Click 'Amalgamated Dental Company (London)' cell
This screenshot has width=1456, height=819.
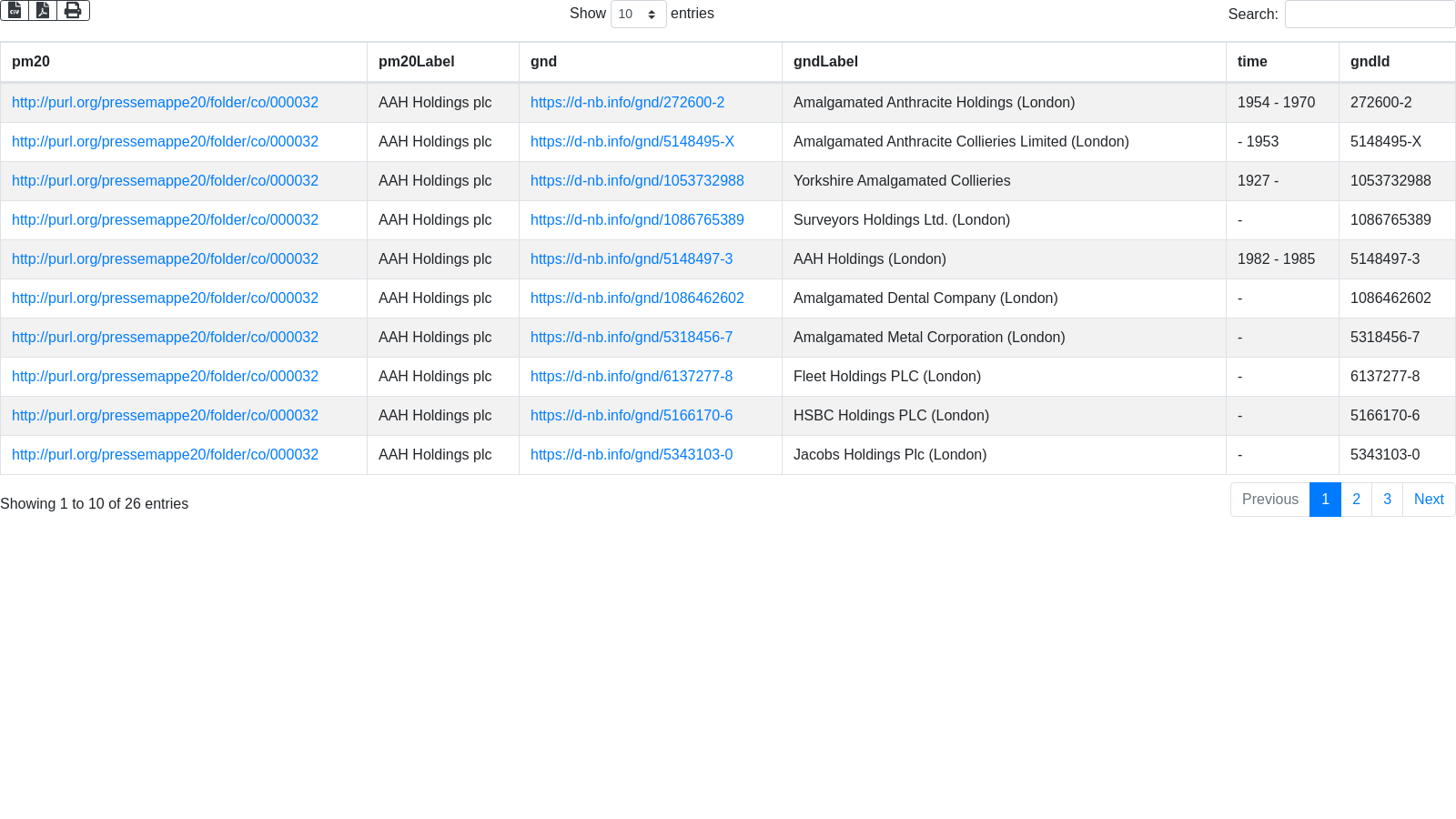[x=1004, y=298]
